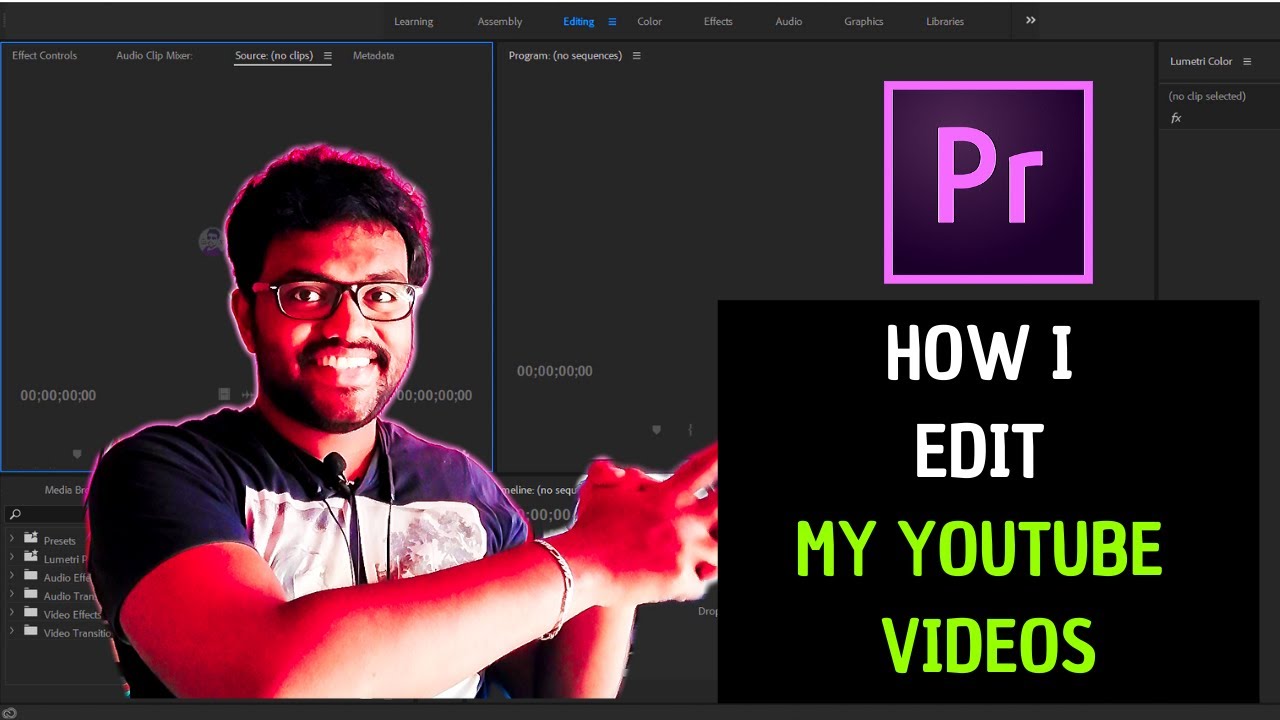Image resolution: width=1280 pixels, height=720 pixels.
Task: Show overflow workspaces with the double-arrow
Action: coord(1030,20)
